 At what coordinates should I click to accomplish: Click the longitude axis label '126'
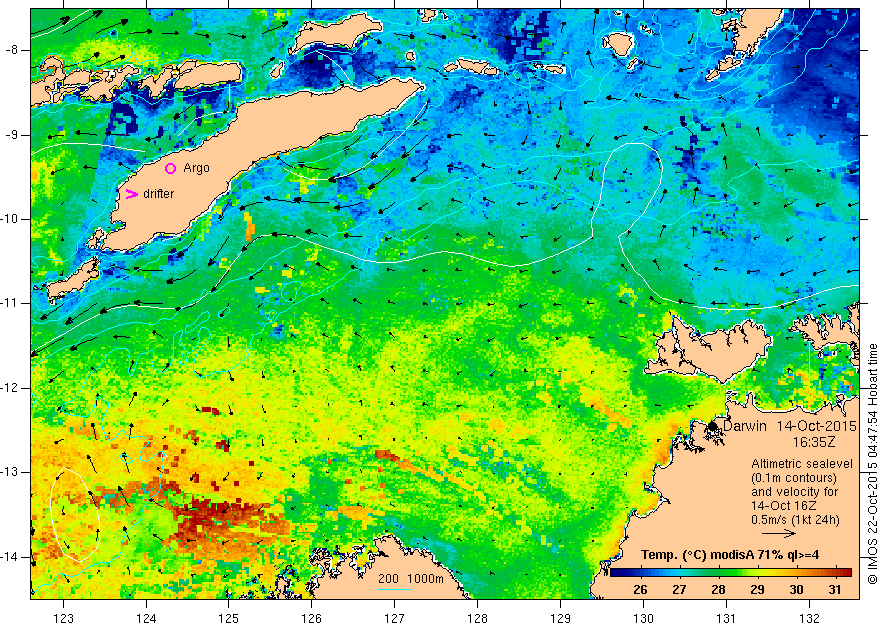pos(311,618)
